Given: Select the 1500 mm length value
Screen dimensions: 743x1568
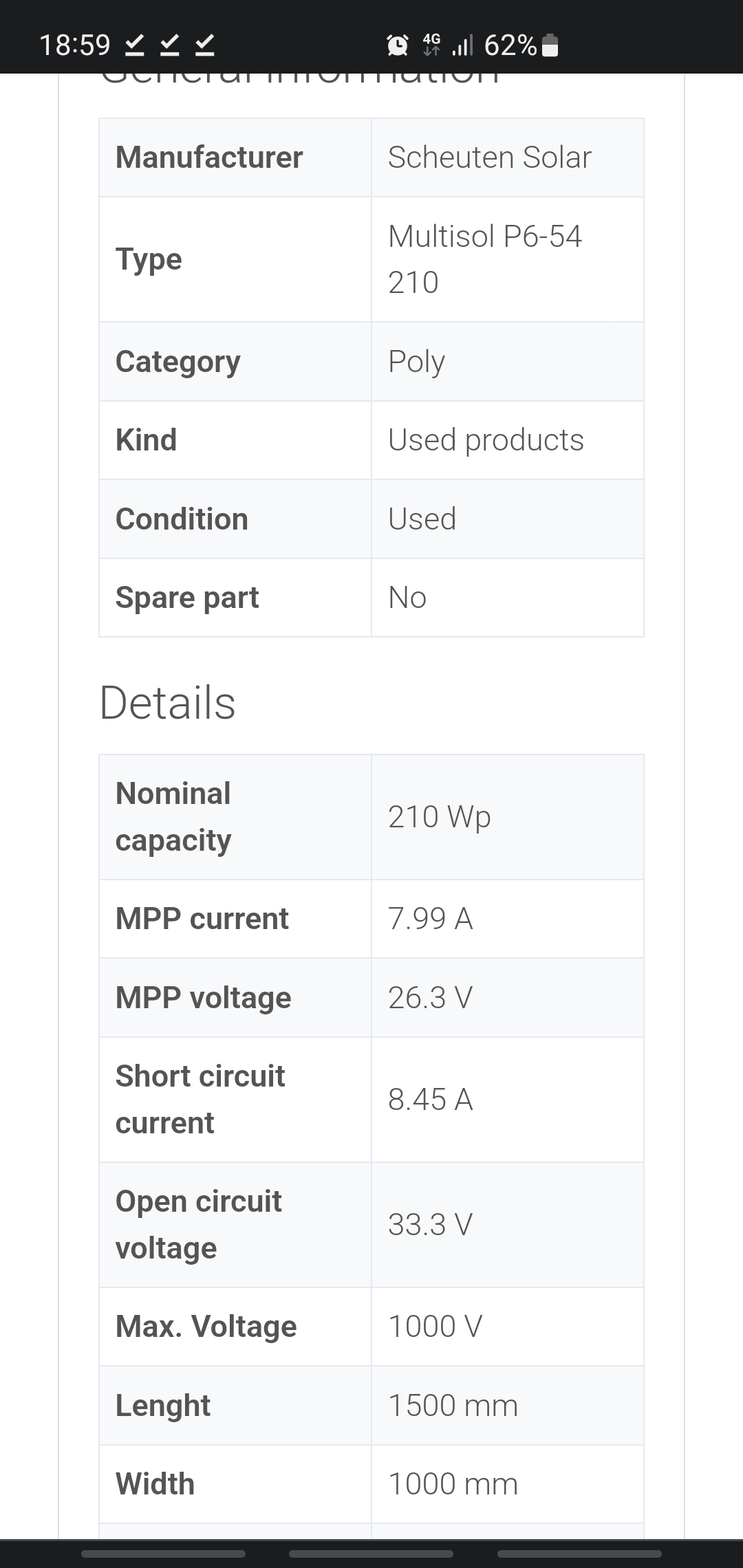Looking at the screenshot, I should [x=453, y=1406].
